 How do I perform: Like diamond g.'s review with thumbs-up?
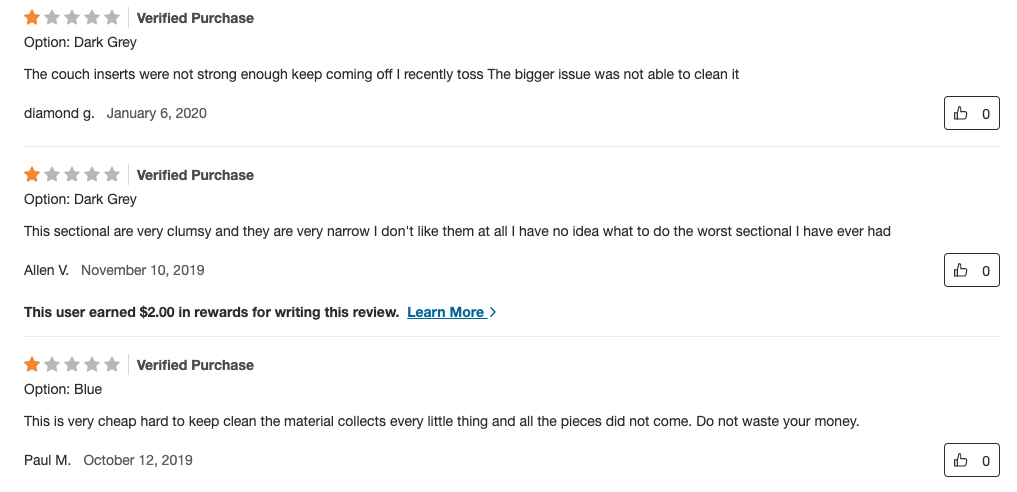point(971,114)
